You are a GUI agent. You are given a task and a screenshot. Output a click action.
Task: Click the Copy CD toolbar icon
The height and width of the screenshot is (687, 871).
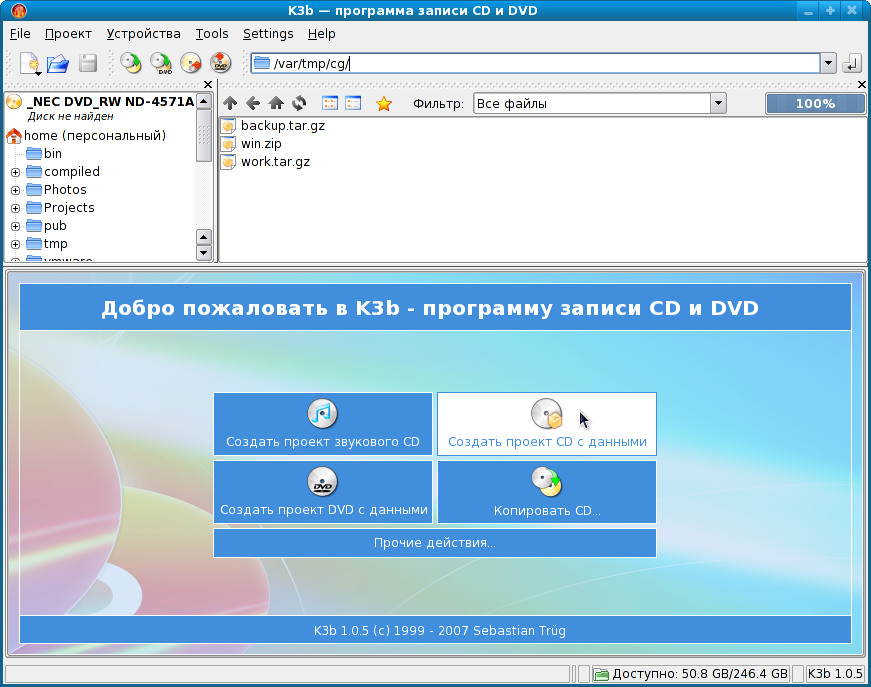tap(131, 63)
